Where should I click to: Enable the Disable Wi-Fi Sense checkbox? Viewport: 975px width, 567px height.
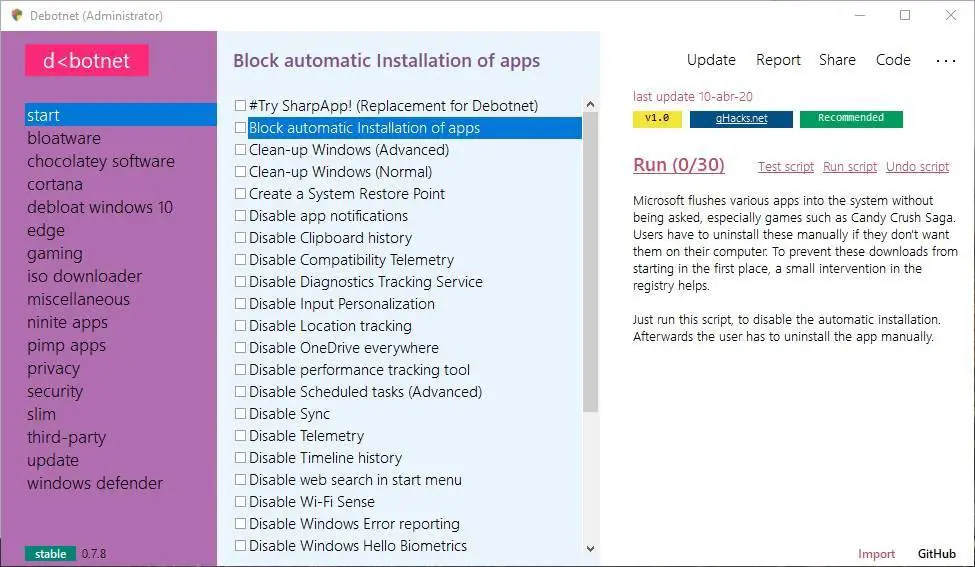240,502
